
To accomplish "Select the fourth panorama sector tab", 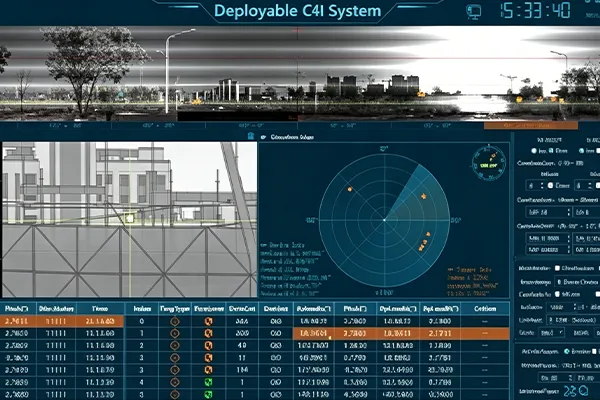I will tap(344, 126).
